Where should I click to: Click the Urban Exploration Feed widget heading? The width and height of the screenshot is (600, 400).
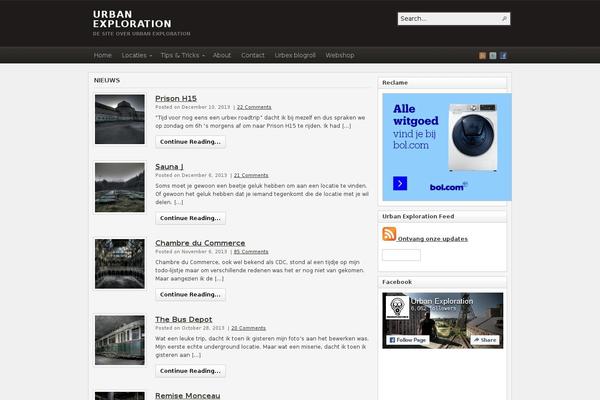pos(418,216)
